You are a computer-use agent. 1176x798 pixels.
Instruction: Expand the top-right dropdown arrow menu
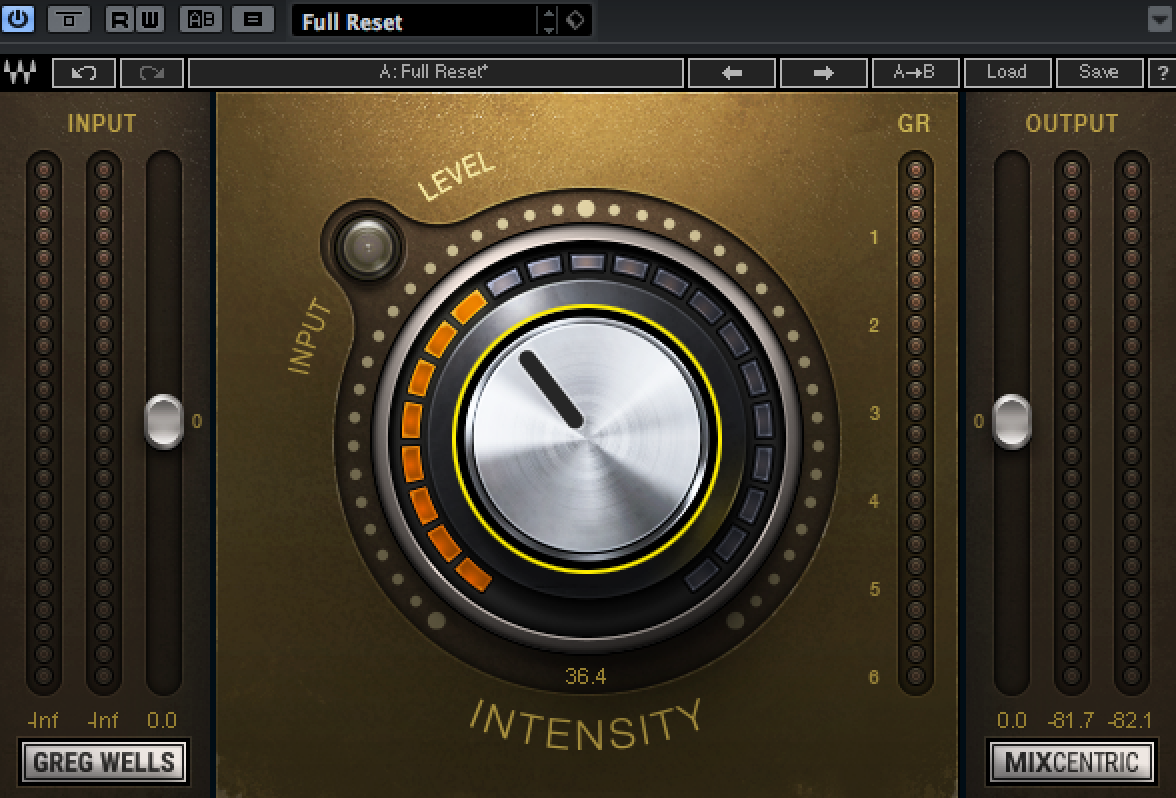point(1160,20)
